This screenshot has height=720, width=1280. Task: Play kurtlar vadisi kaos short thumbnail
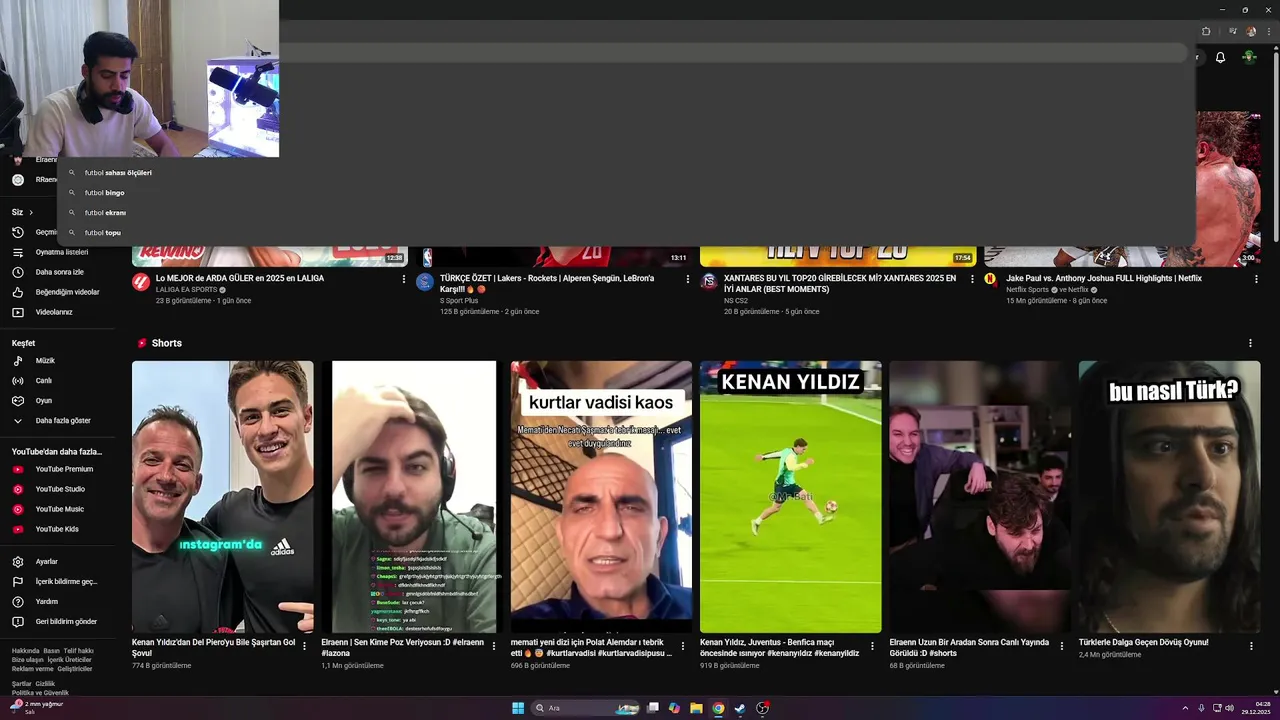tap(601, 497)
